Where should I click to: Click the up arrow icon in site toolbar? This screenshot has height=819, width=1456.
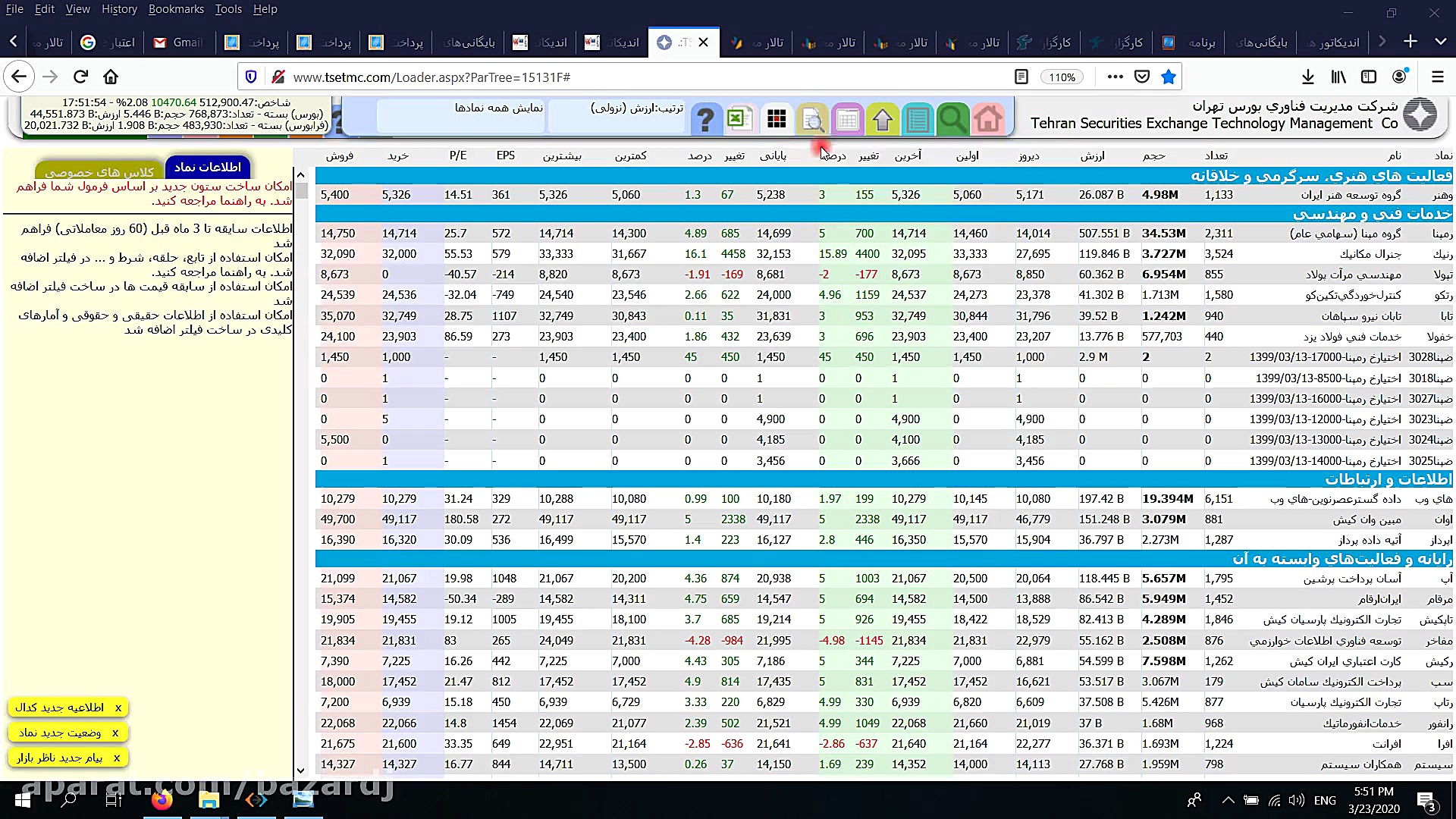coord(882,119)
